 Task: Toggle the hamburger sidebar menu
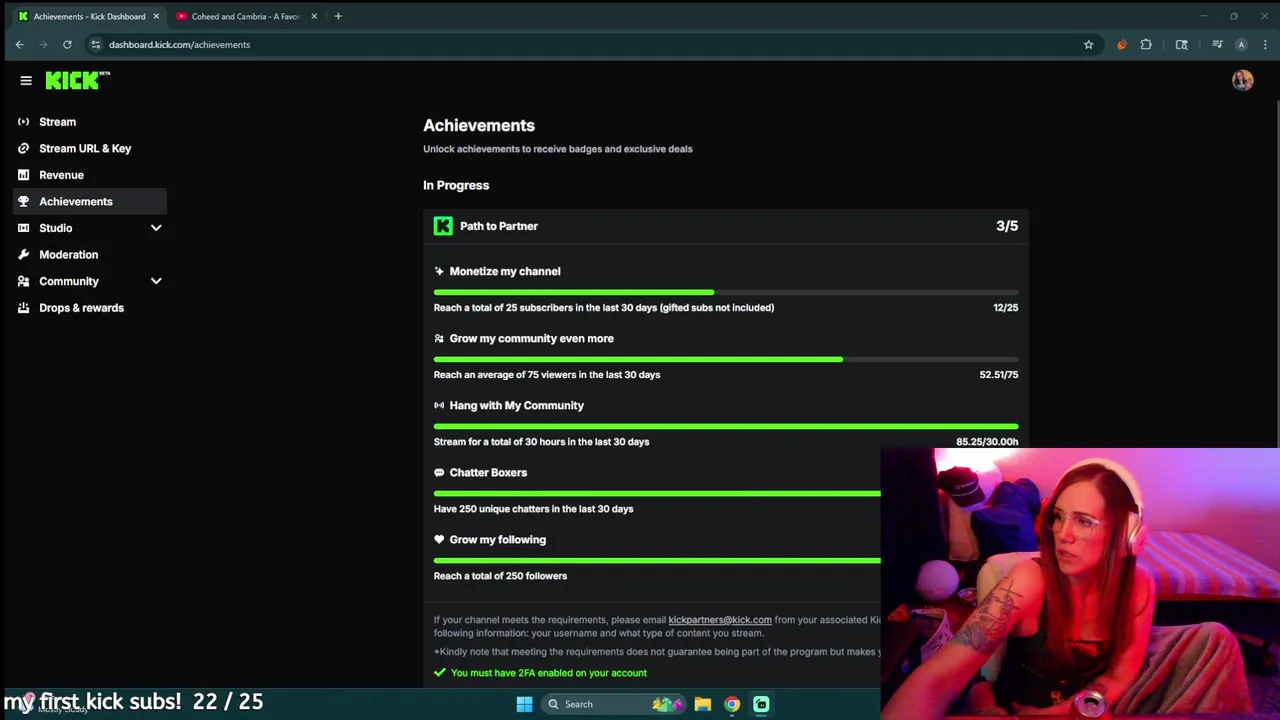[26, 81]
